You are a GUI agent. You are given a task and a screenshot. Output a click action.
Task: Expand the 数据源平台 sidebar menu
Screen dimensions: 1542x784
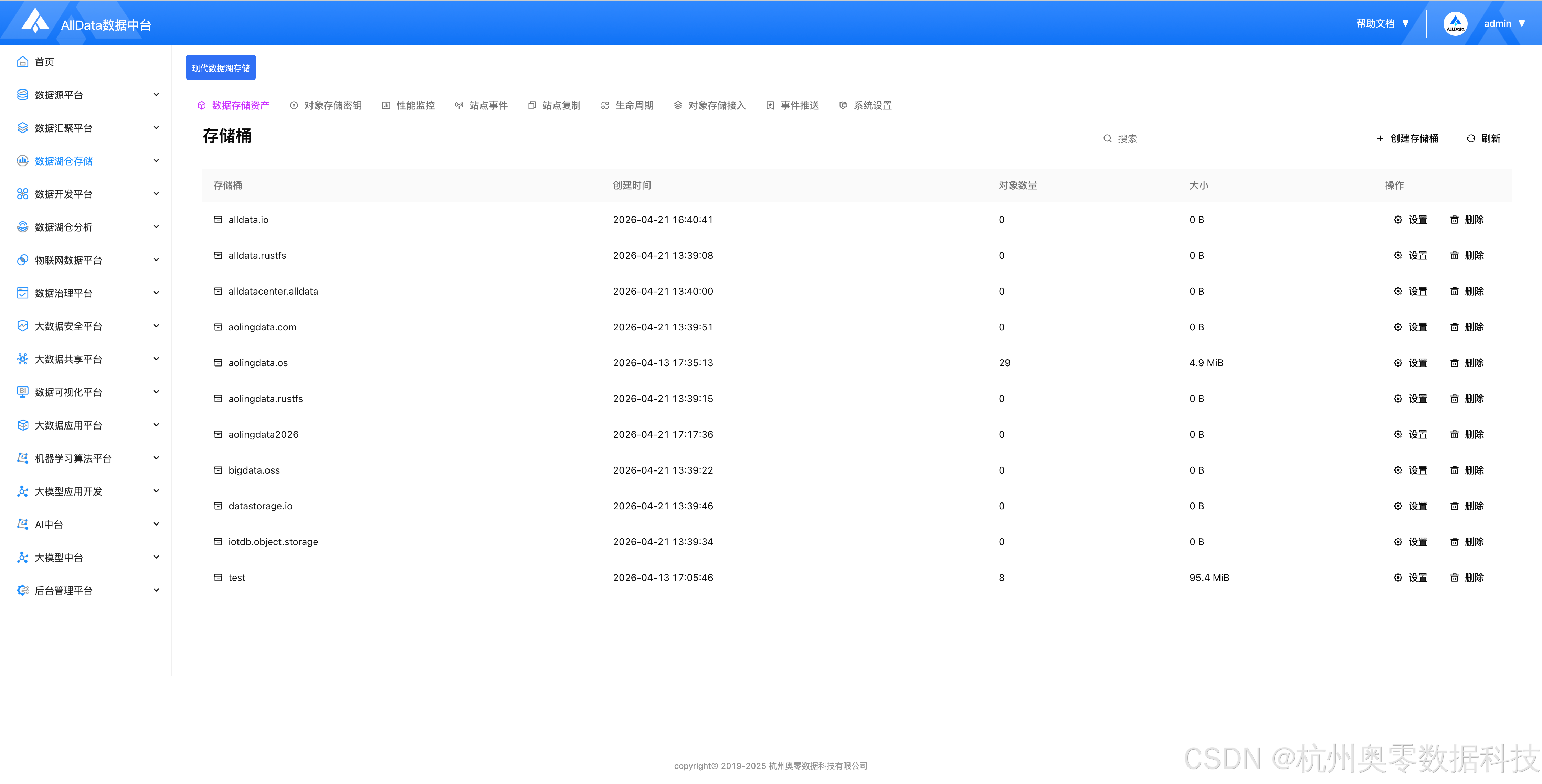156,95
